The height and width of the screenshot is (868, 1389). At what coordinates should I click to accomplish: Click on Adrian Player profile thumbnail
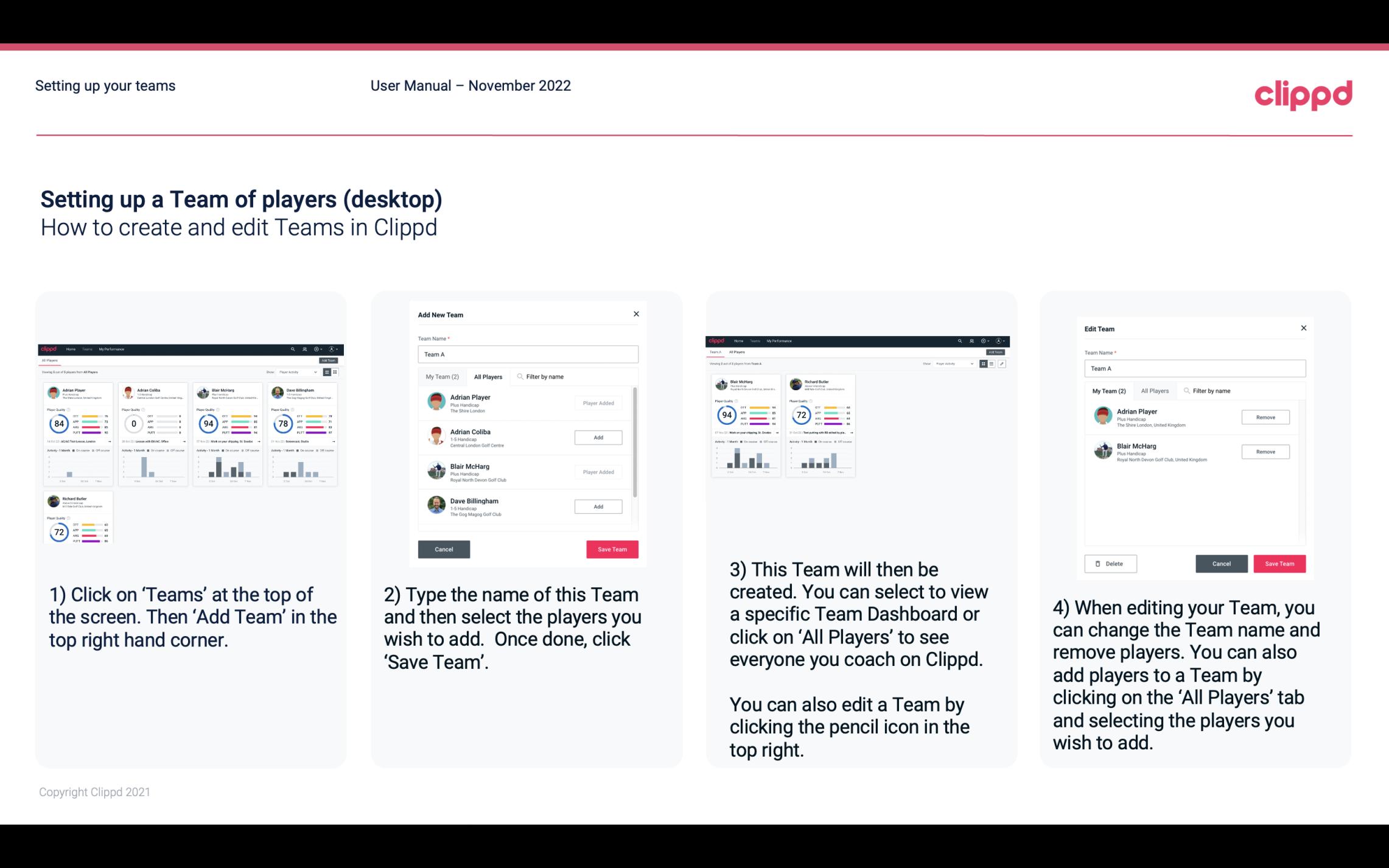click(x=436, y=402)
